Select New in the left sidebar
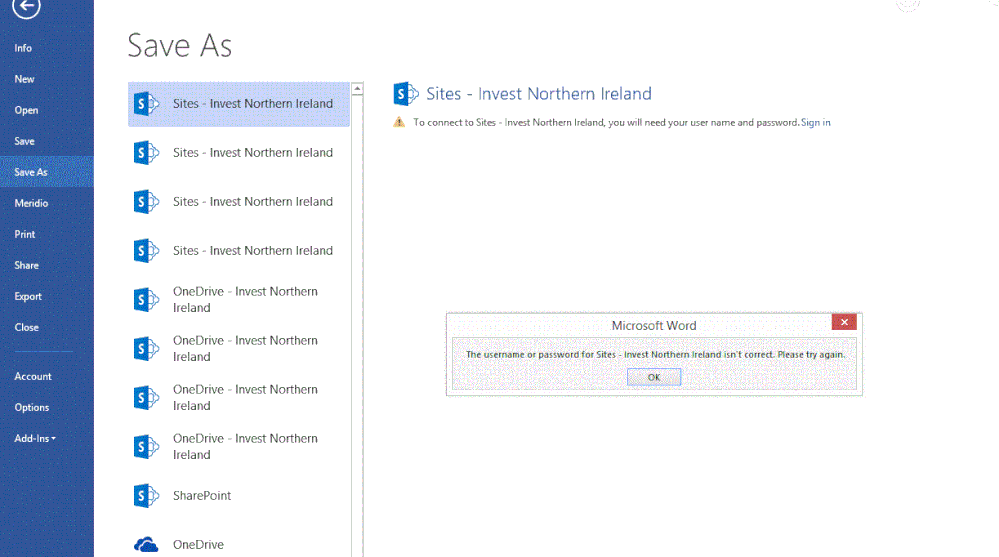This screenshot has height=557, width=999. coord(24,79)
